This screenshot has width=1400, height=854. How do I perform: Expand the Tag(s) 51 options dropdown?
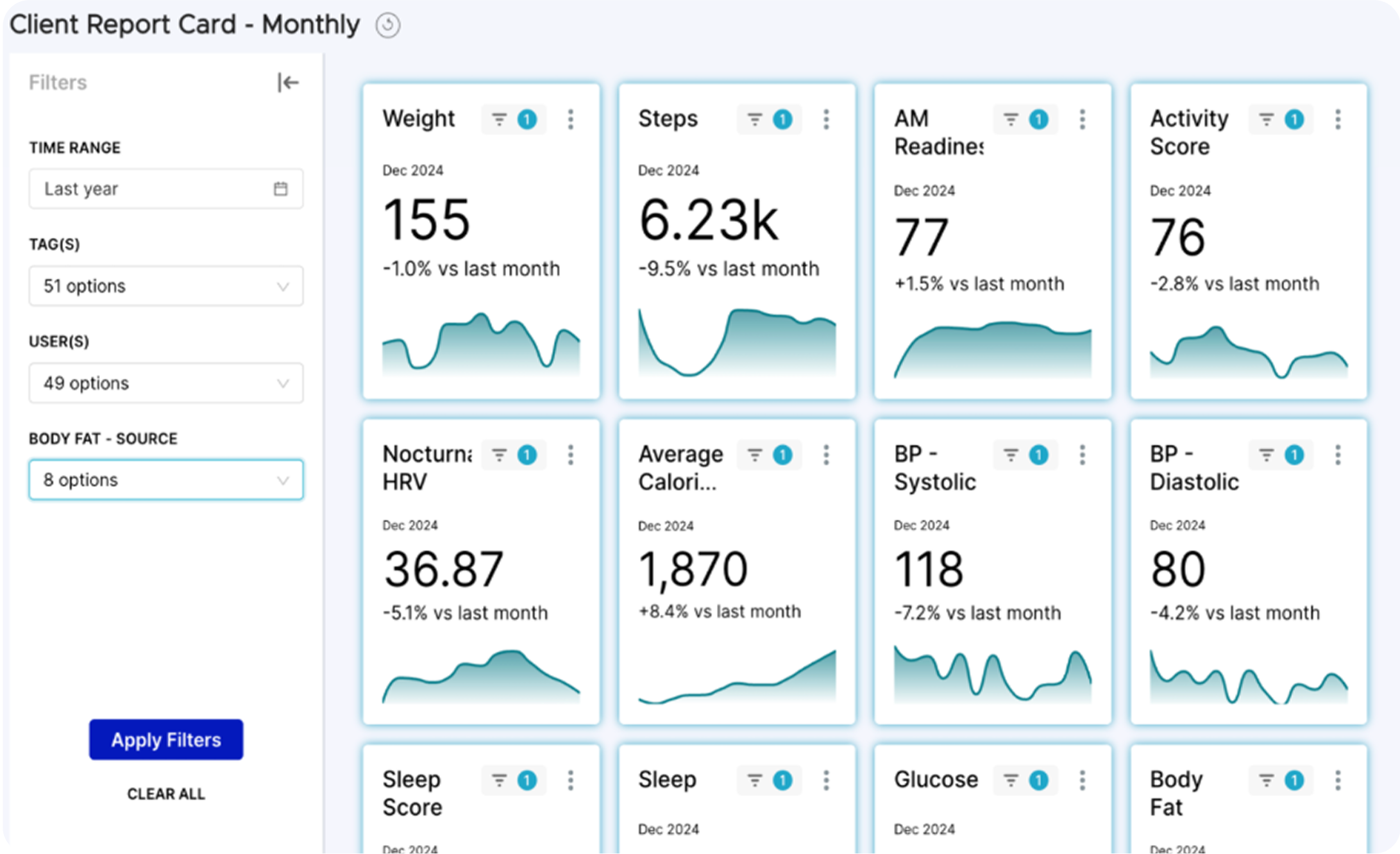pyautogui.click(x=165, y=286)
